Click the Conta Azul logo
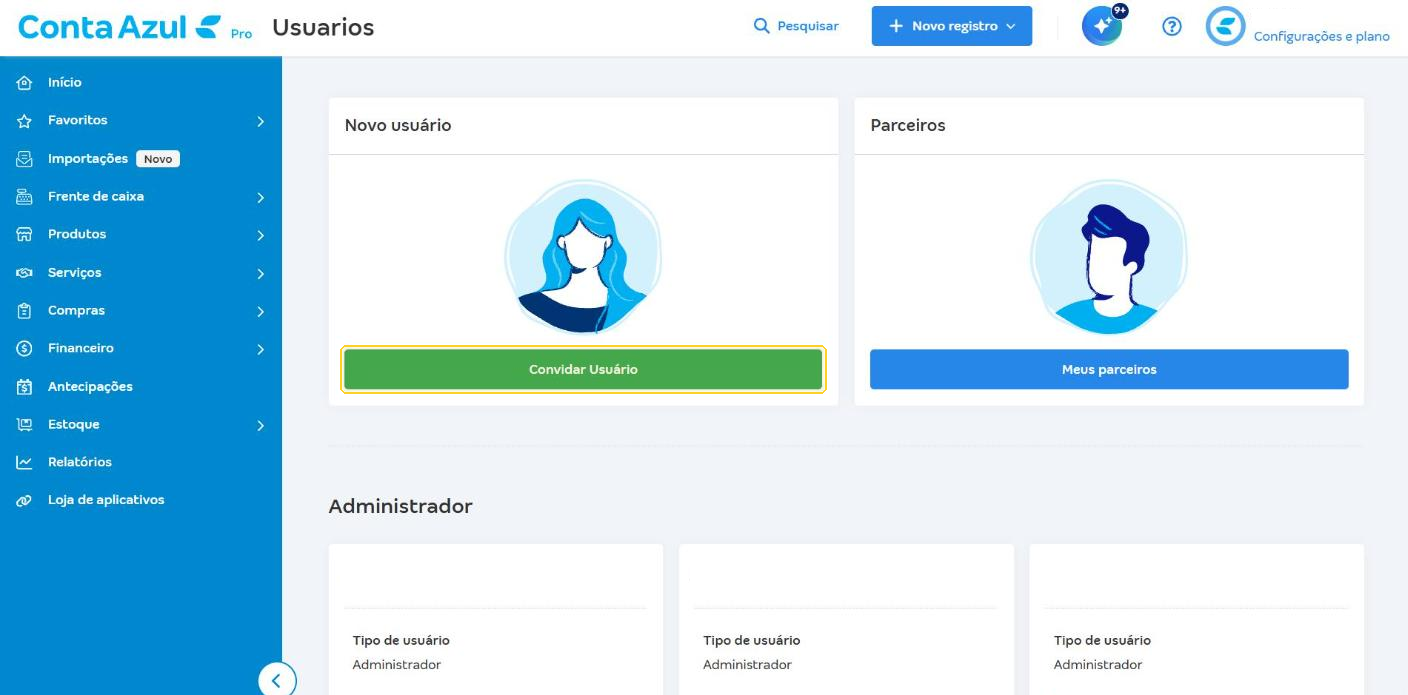This screenshot has width=1408, height=695. (120, 27)
